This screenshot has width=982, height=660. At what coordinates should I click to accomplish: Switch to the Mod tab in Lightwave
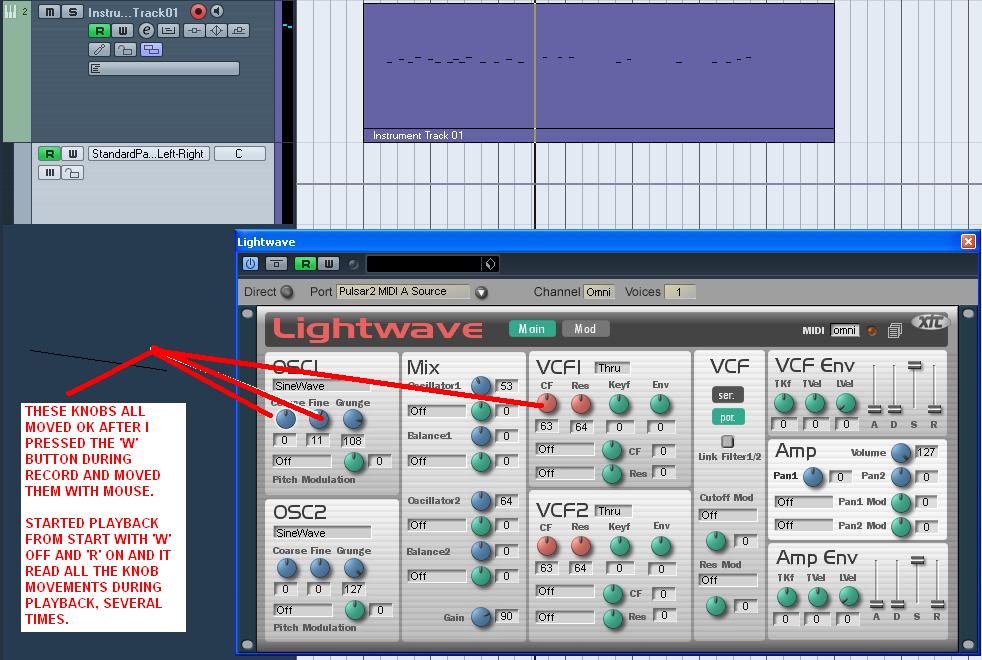pyautogui.click(x=586, y=328)
